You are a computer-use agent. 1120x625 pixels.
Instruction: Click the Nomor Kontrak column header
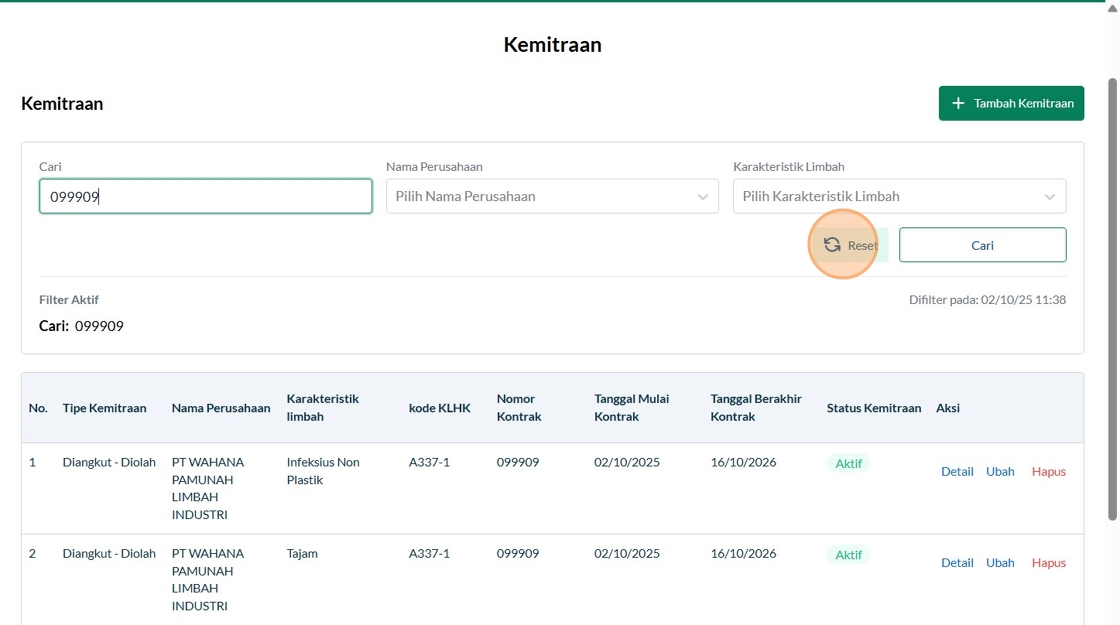click(x=519, y=407)
